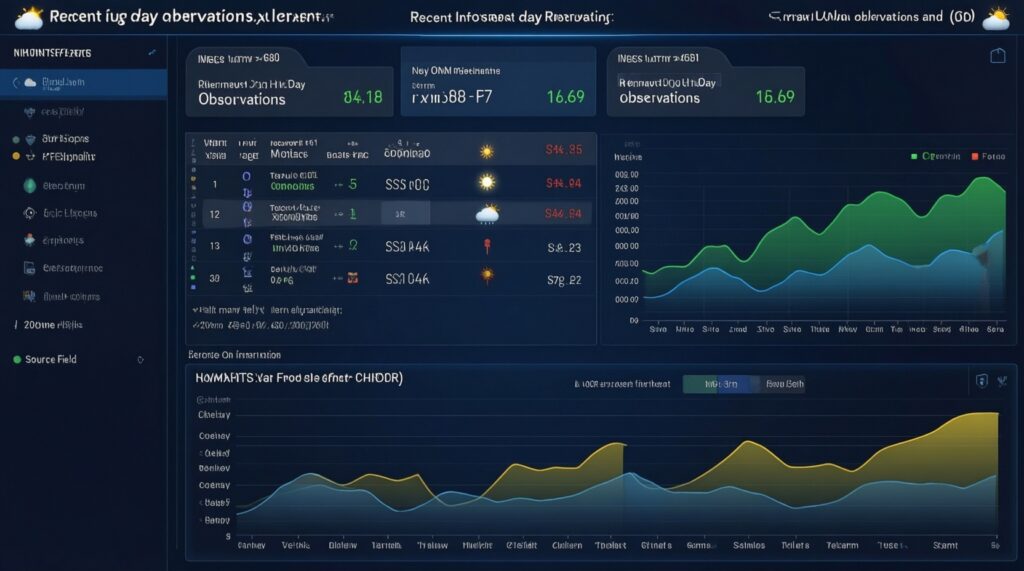Click the right segmented button in the bottom chart header
This screenshot has height=571, width=1024.
tap(783, 383)
